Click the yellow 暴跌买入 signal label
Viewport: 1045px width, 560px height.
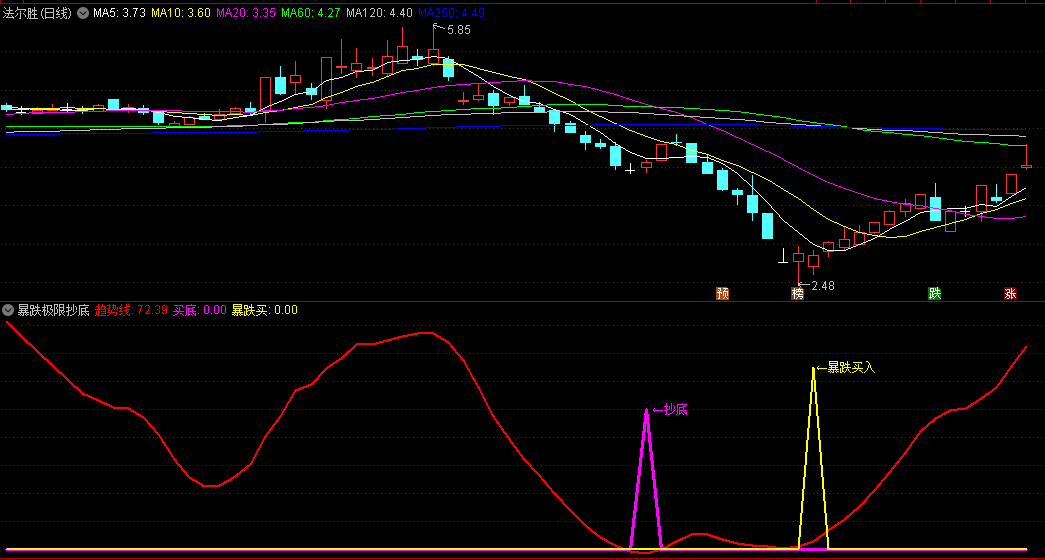point(850,367)
